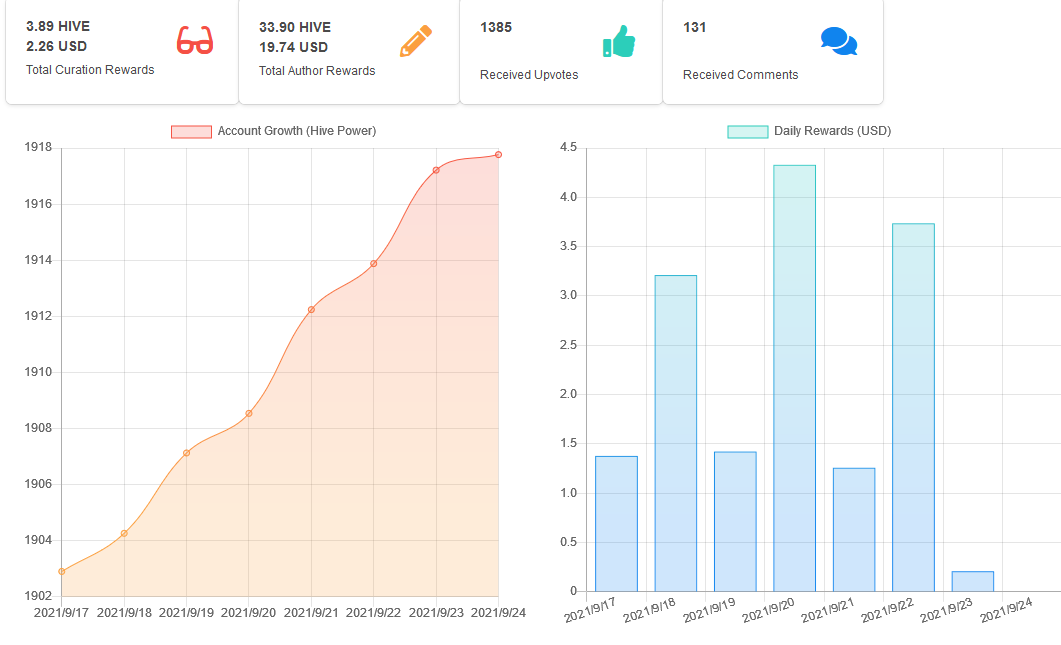1061x645 pixels.
Task: Click the 1910 y-axis label
Action: click(38, 372)
